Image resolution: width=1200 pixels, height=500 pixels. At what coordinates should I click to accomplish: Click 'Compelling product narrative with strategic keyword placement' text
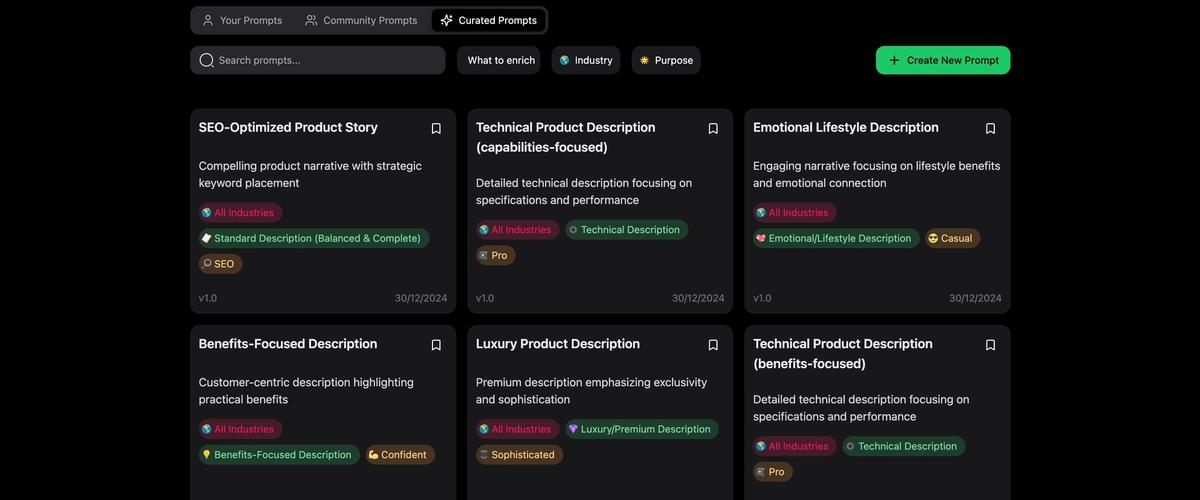pyautogui.click(x=310, y=175)
